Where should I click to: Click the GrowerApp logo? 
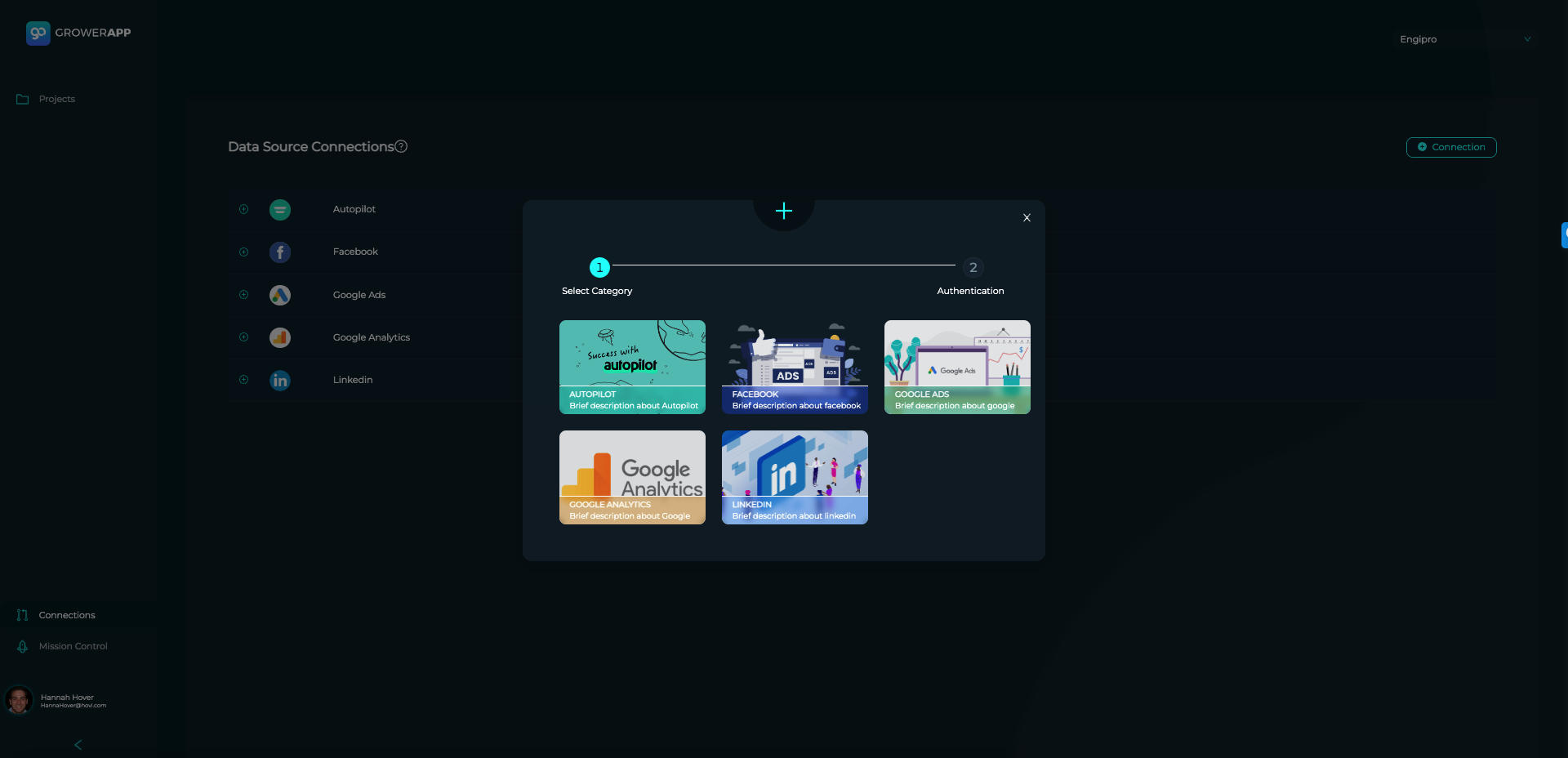point(78,33)
